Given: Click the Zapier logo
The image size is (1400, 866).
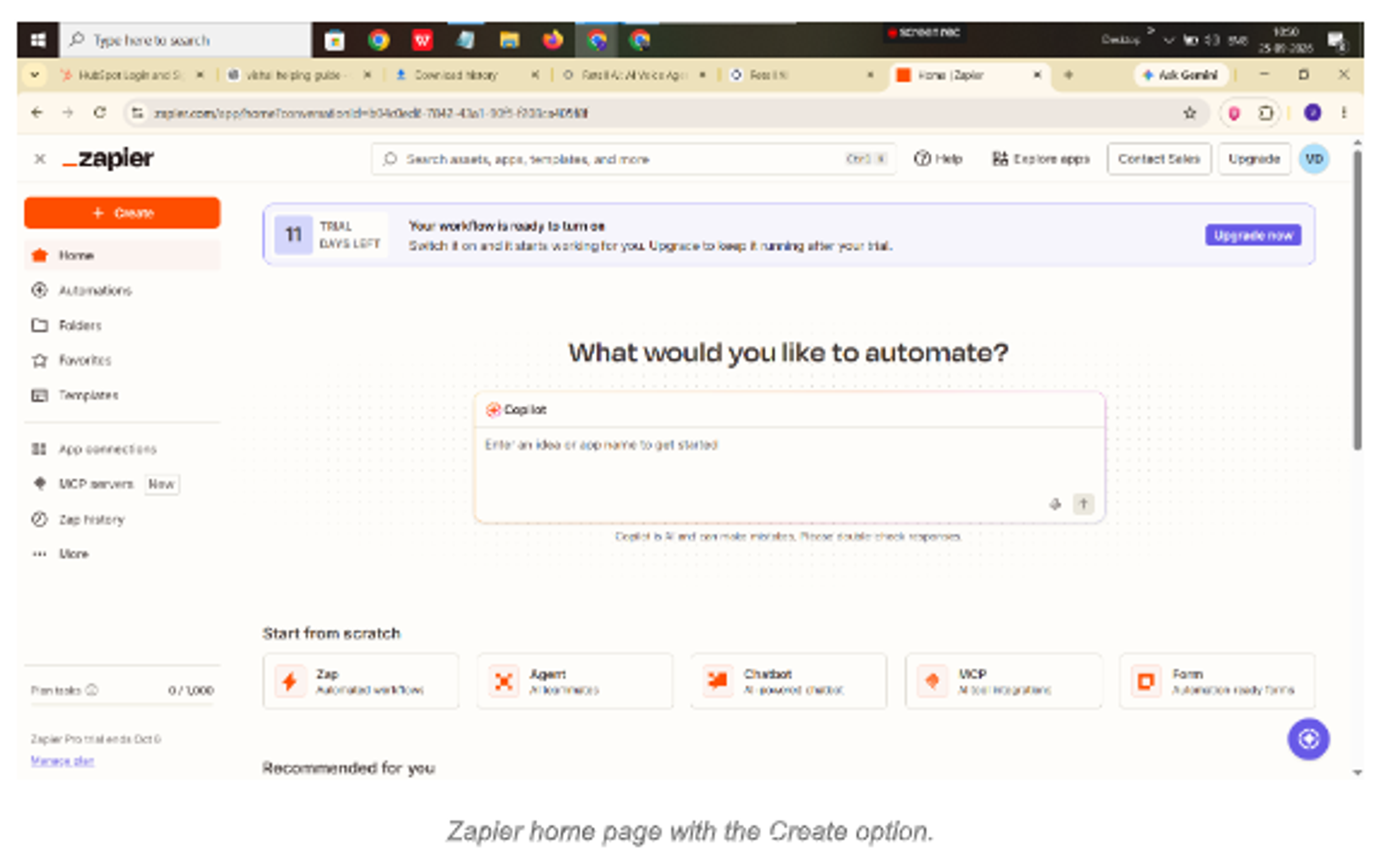Looking at the screenshot, I should [108, 158].
